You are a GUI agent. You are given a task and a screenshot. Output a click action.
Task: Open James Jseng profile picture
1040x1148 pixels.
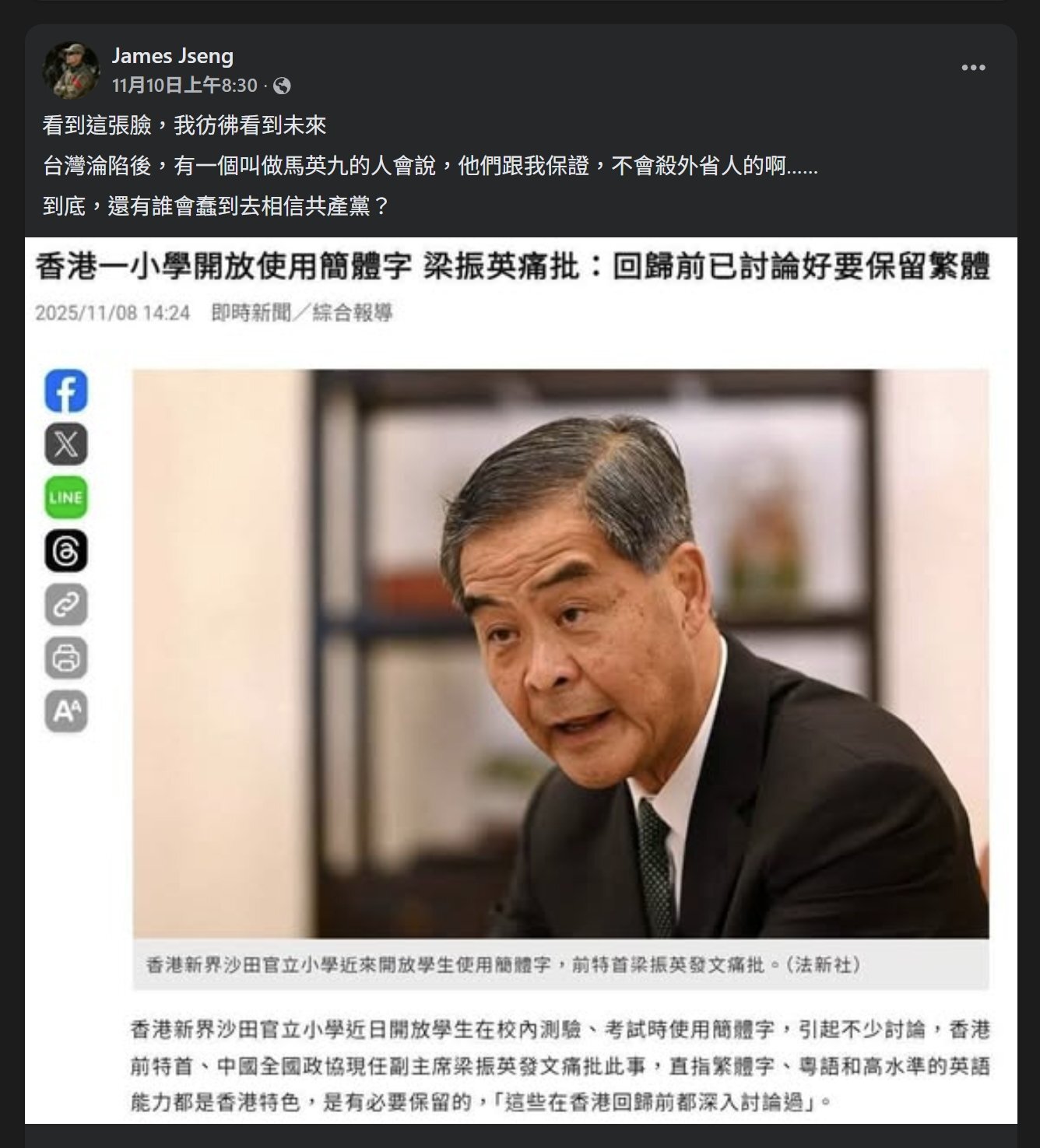point(71,70)
